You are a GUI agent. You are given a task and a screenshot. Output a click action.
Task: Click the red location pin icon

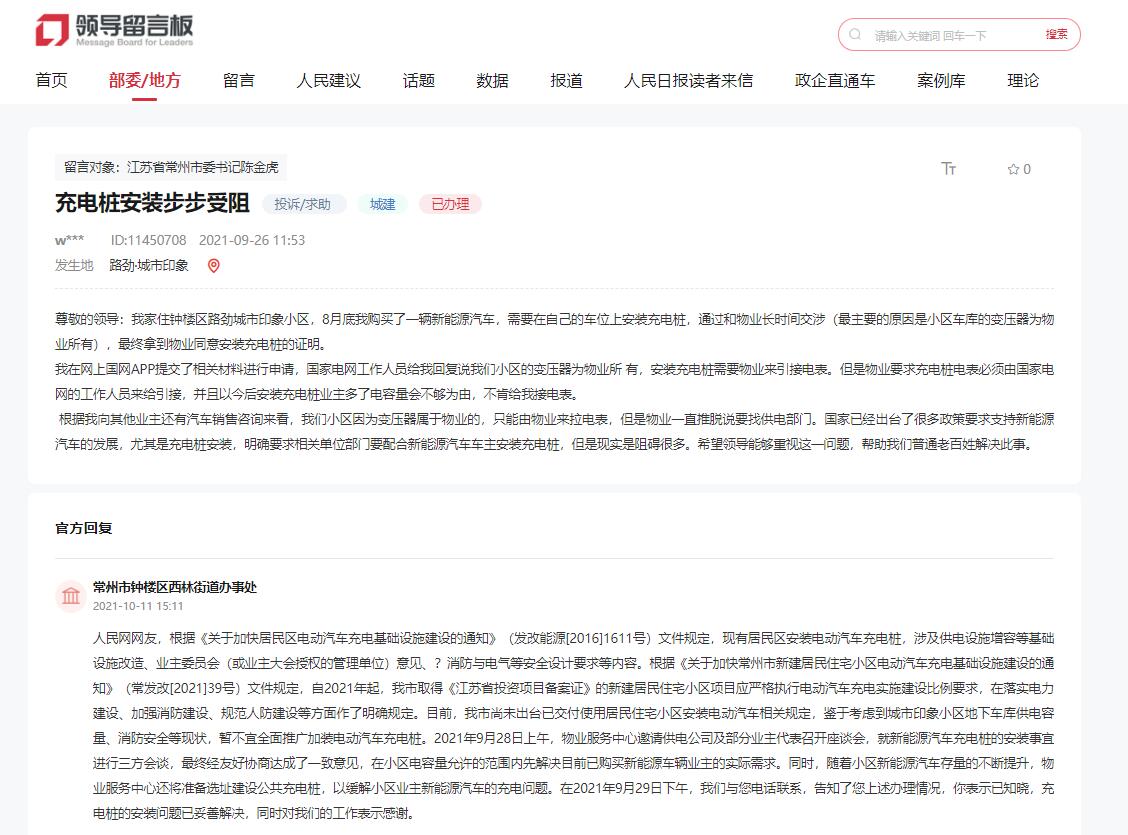point(213,265)
